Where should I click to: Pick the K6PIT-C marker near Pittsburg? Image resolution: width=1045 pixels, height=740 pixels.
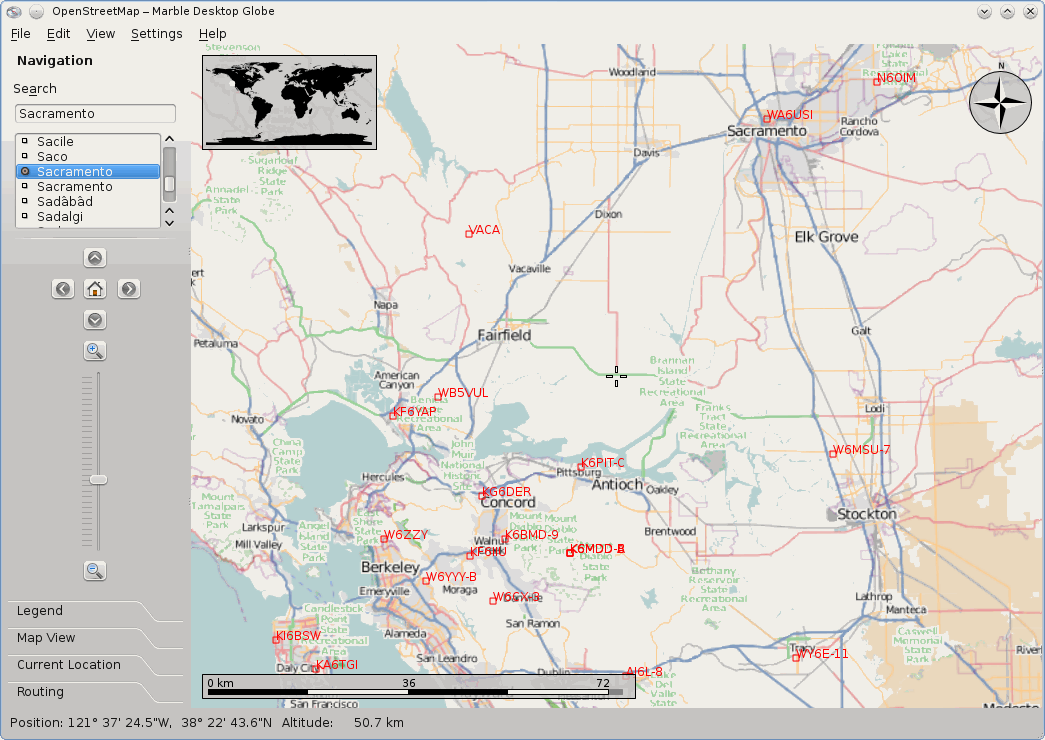(580, 467)
